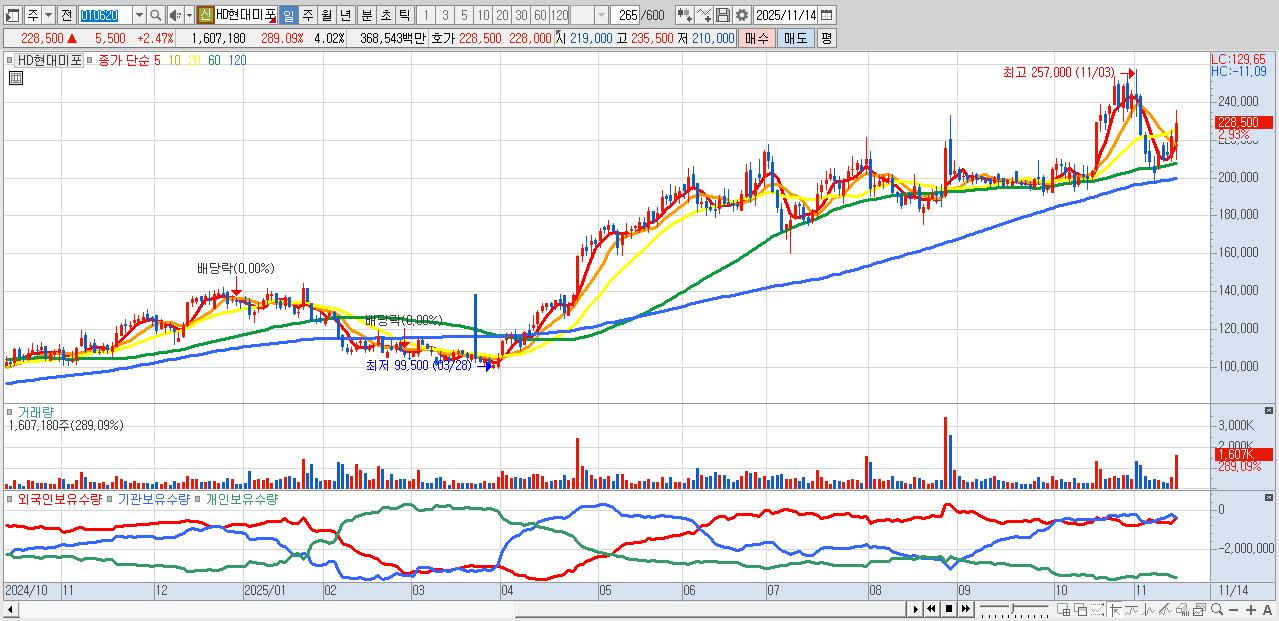Click the 평 button
Viewport: 1279px width, 621px height.
(826, 38)
